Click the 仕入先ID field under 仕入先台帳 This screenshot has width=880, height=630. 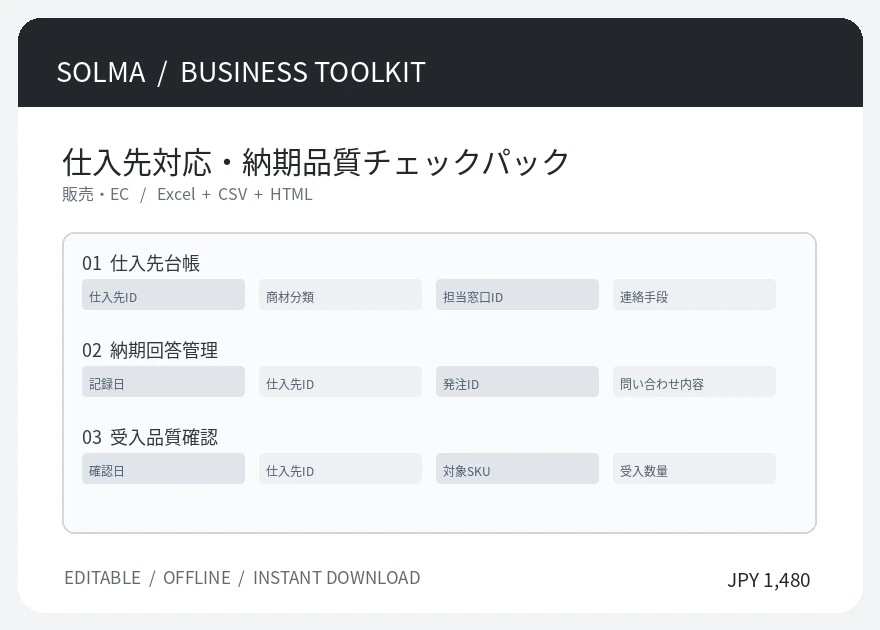(x=163, y=295)
